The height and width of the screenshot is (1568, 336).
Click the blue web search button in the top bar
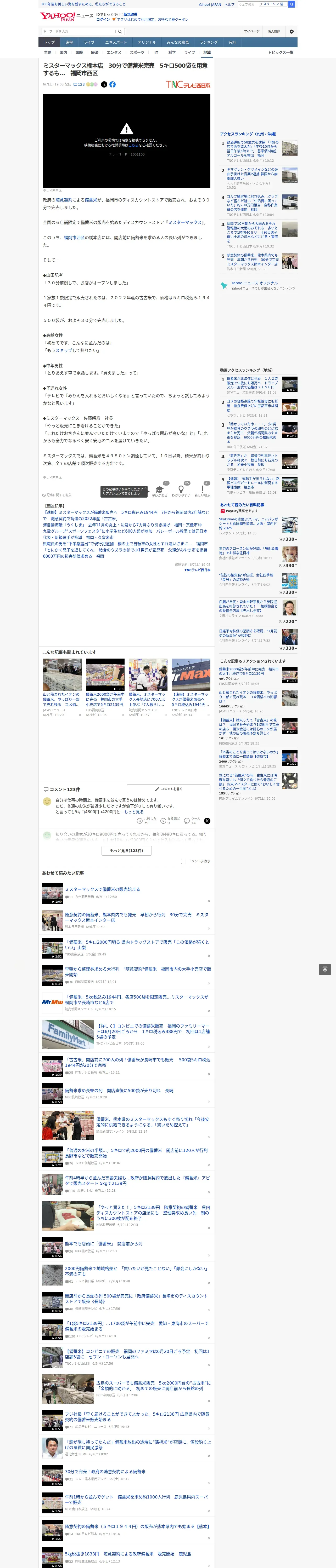(292, 4)
